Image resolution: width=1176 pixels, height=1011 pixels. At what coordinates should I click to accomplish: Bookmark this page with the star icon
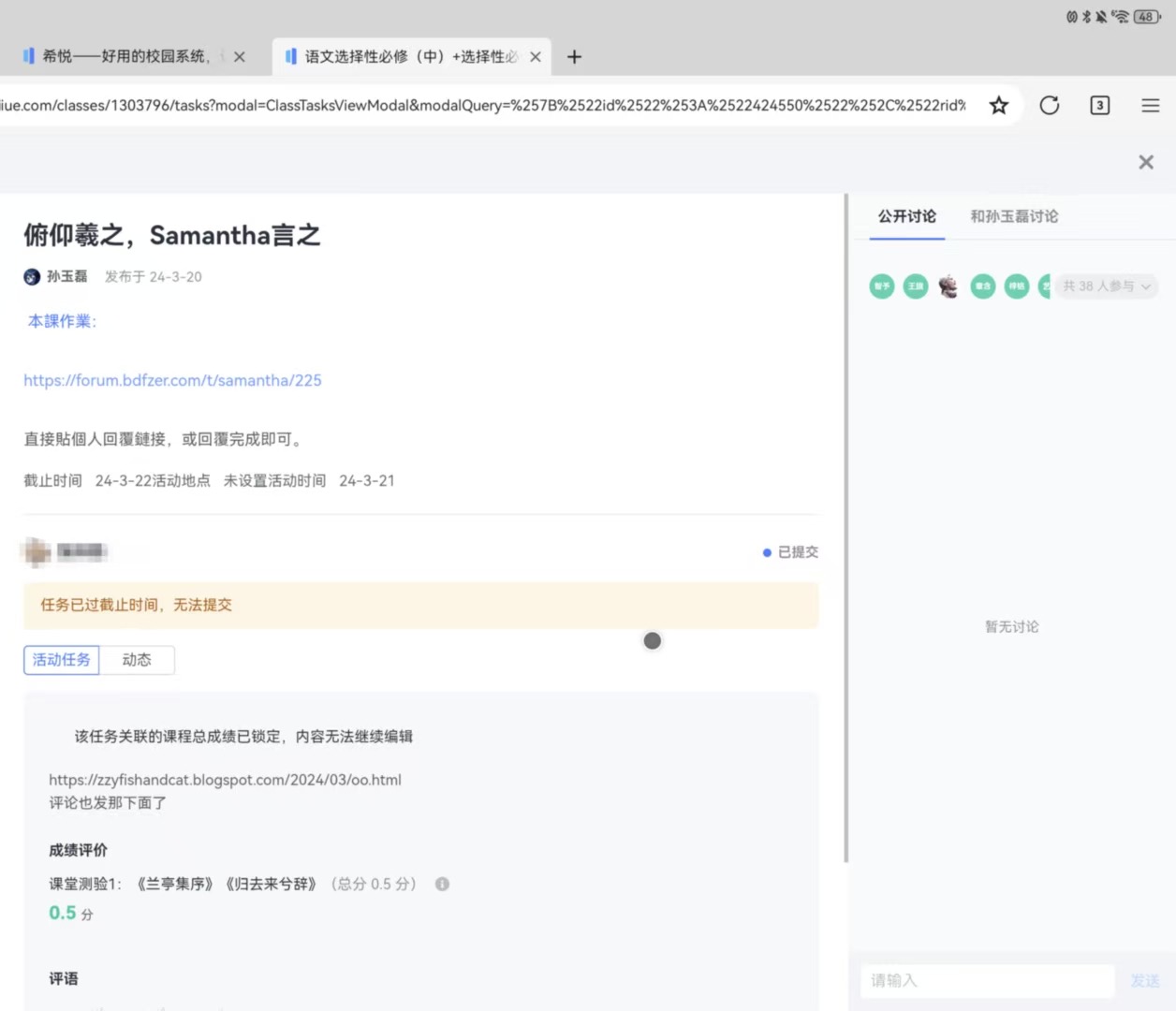click(999, 106)
